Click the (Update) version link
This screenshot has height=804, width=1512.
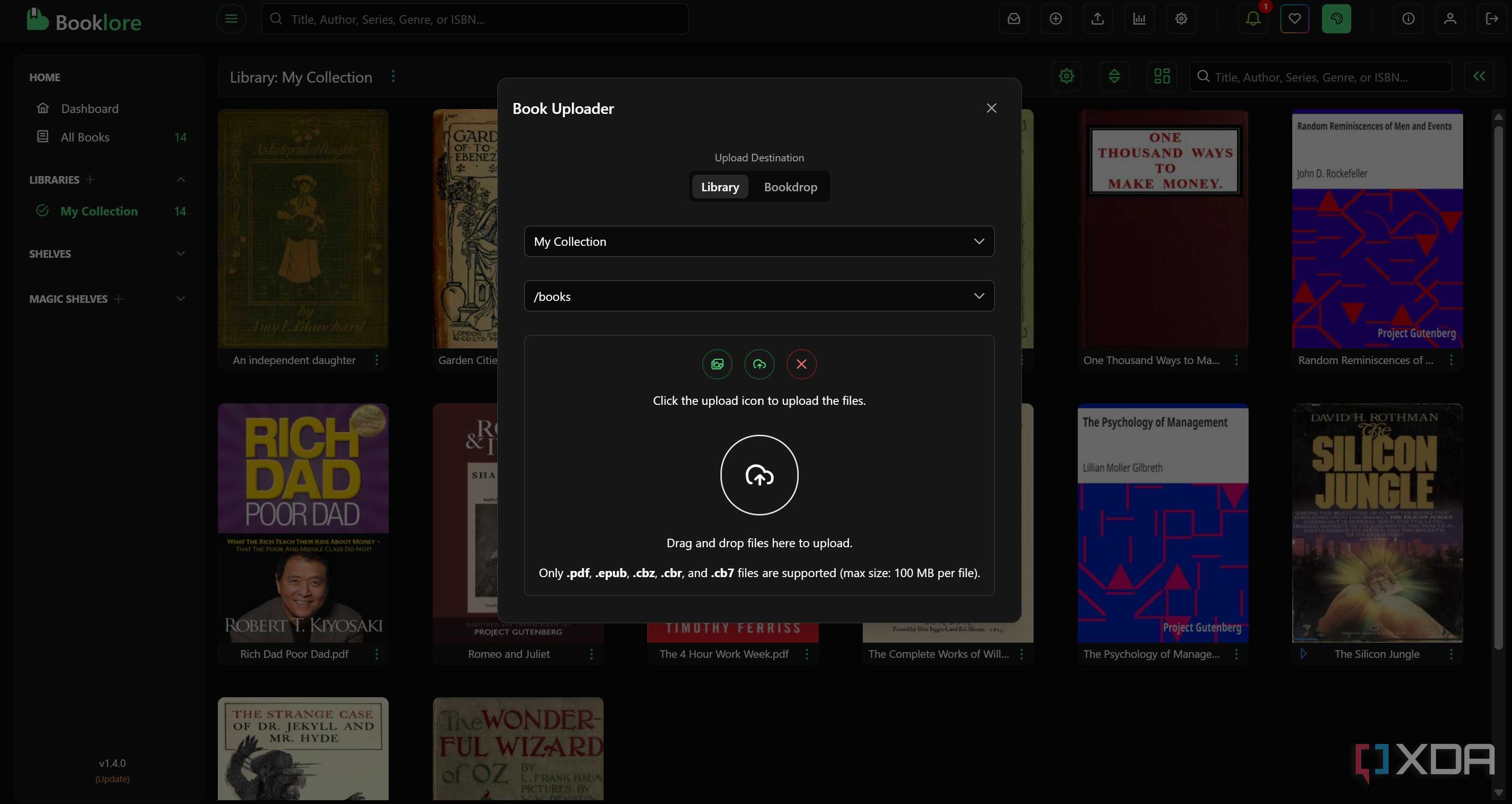click(x=112, y=779)
